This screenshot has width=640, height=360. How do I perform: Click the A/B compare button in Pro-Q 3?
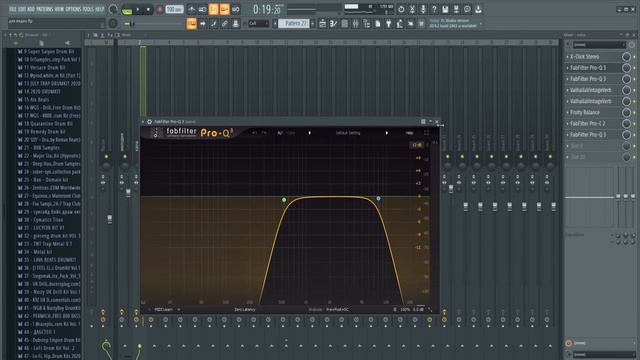click(280, 133)
